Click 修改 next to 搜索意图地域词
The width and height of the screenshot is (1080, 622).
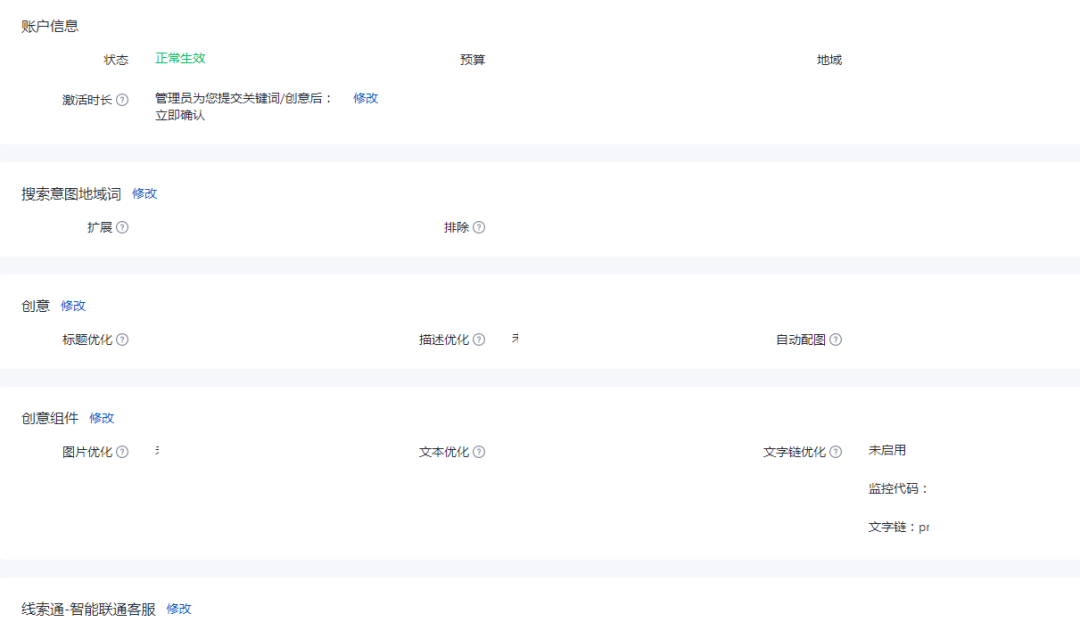click(x=146, y=194)
